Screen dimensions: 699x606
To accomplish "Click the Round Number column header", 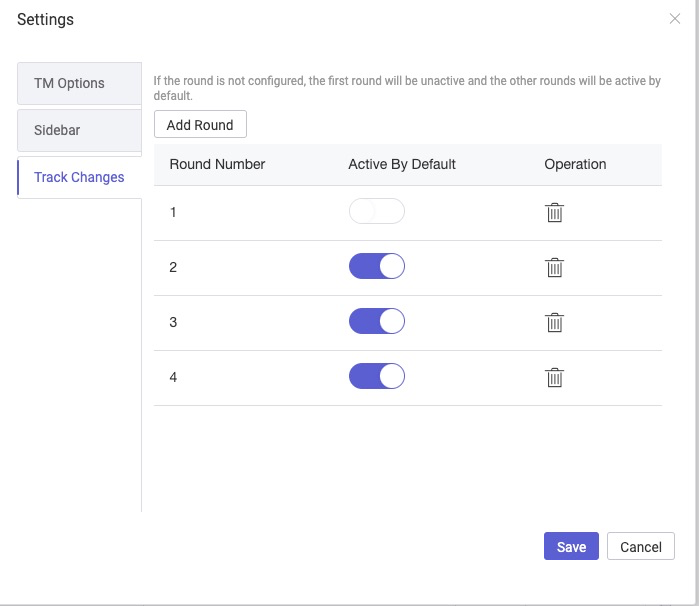I will pyautogui.click(x=217, y=164).
